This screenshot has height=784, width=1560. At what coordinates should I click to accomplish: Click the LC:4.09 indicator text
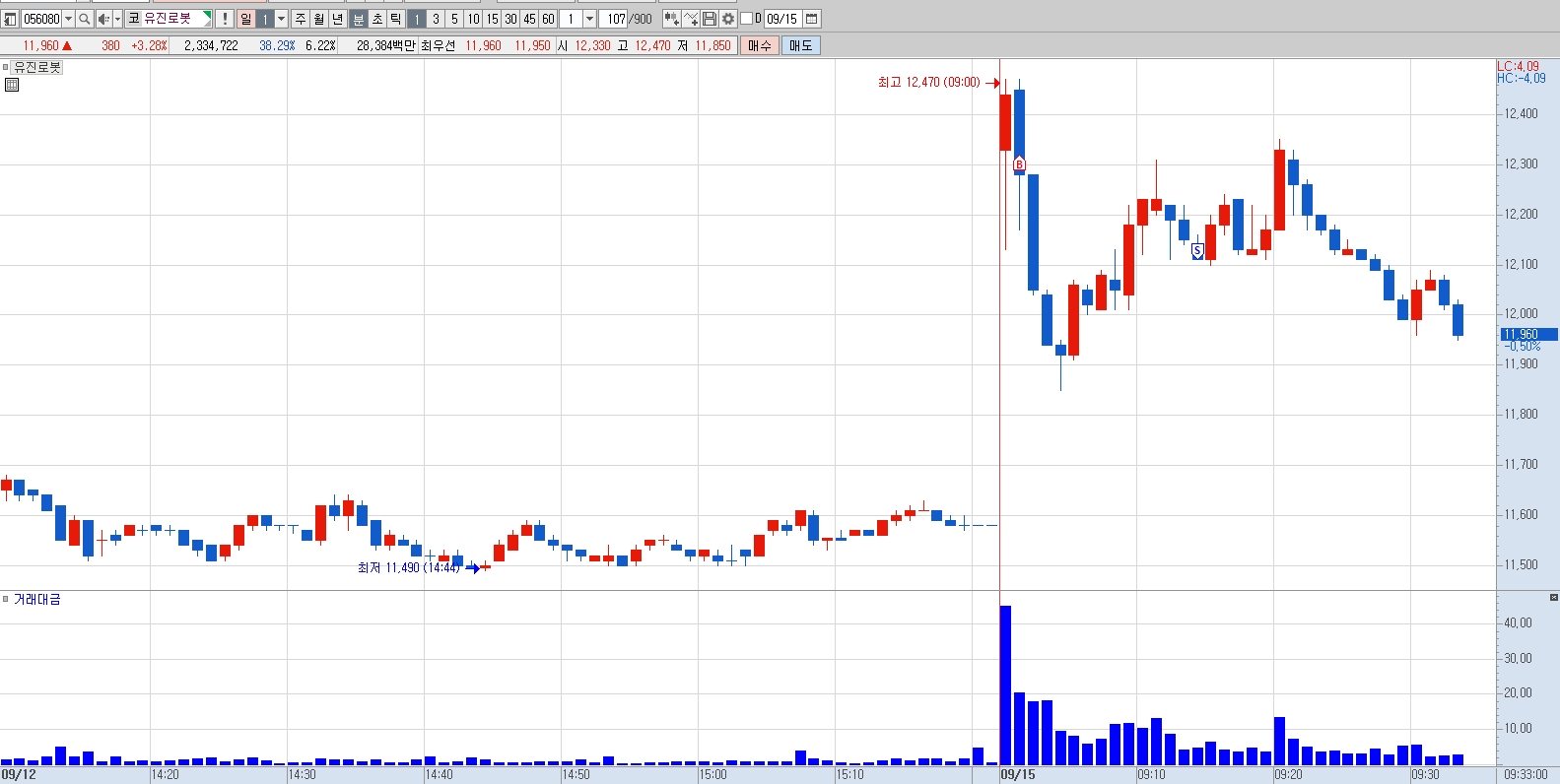pos(1518,66)
